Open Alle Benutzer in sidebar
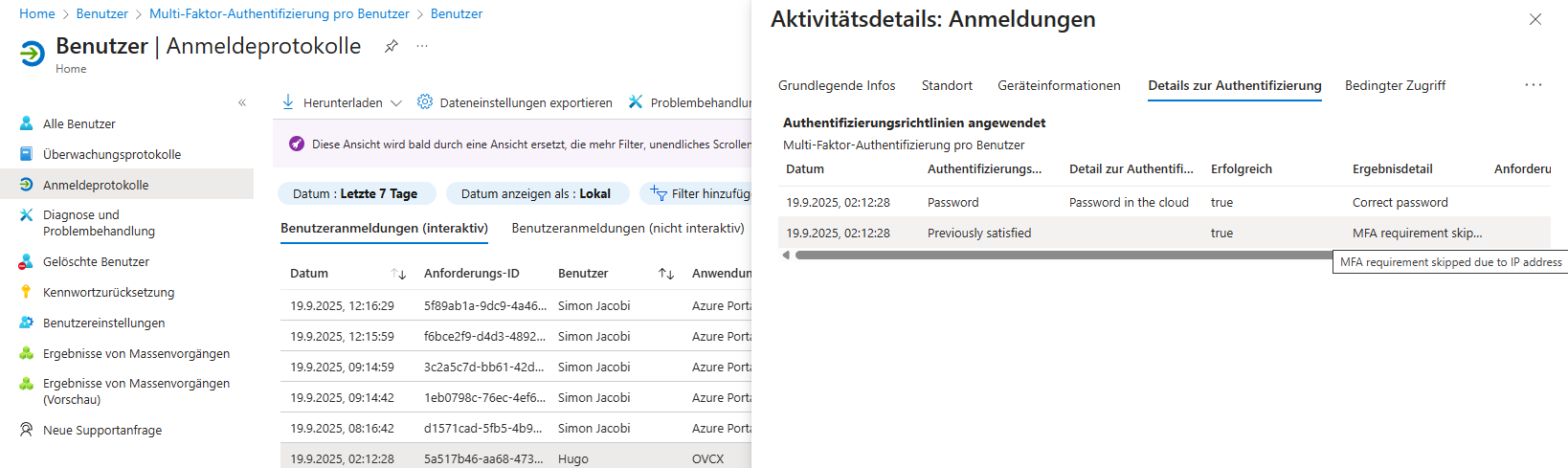1568x468 pixels. click(x=79, y=123)
